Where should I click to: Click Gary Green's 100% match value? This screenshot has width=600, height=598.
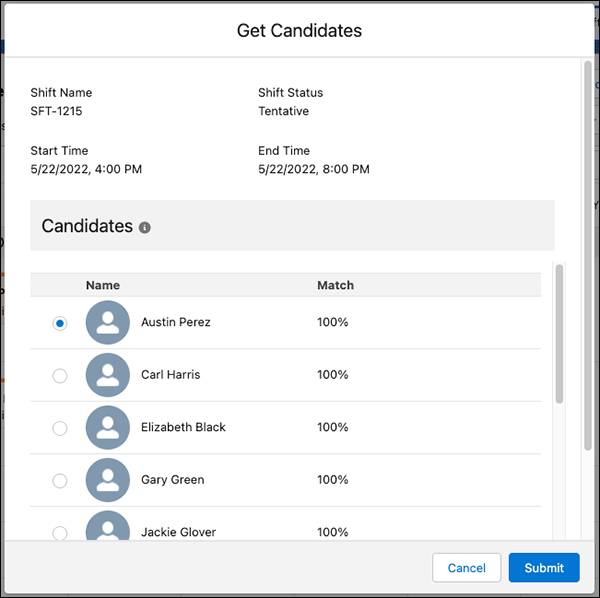coord(333,479)
